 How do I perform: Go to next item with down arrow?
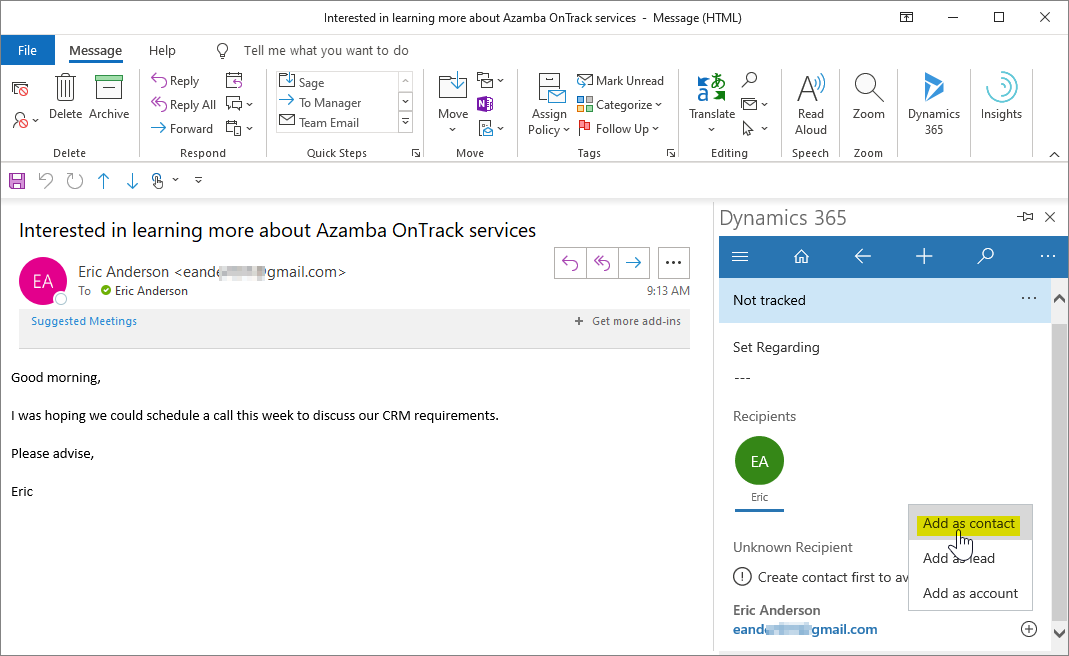[132, 181]
